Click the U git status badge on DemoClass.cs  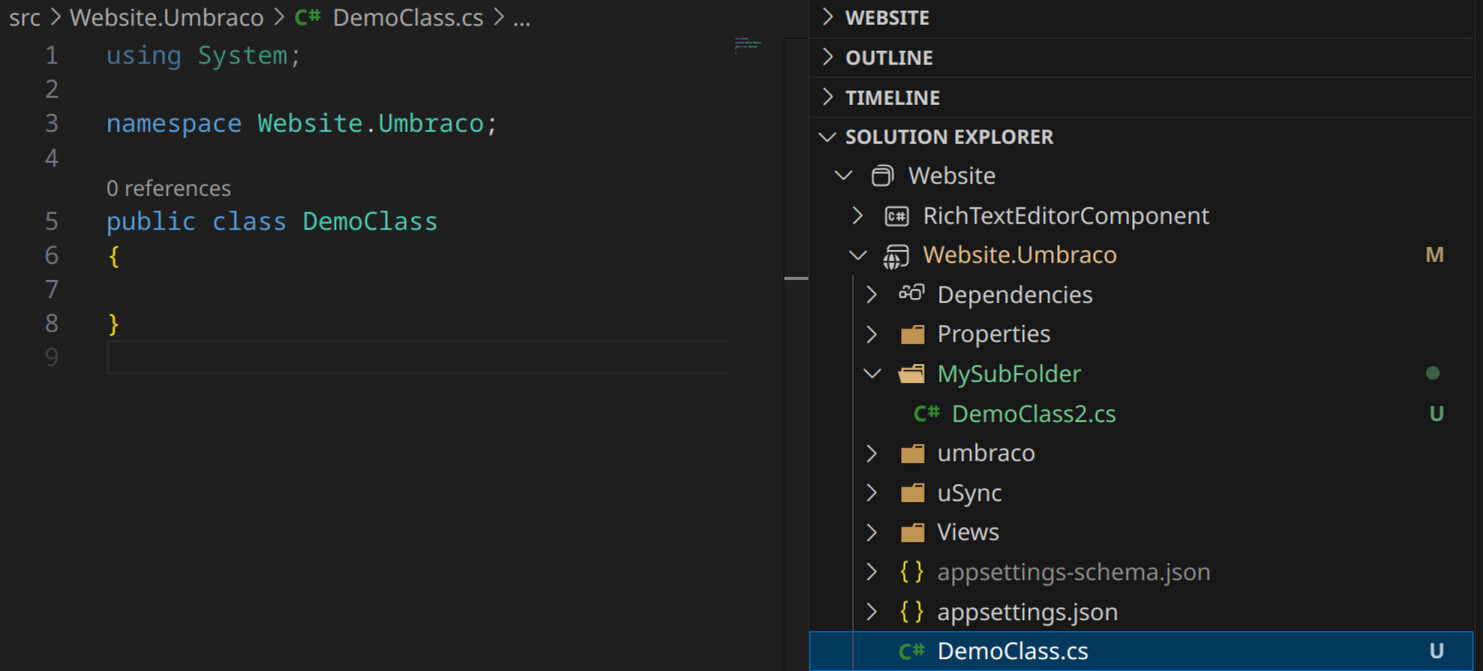(x=1436, y=651)
